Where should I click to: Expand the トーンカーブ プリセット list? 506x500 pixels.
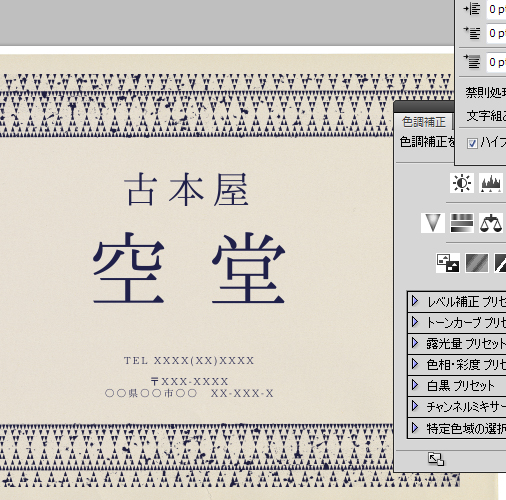point(415,322)
